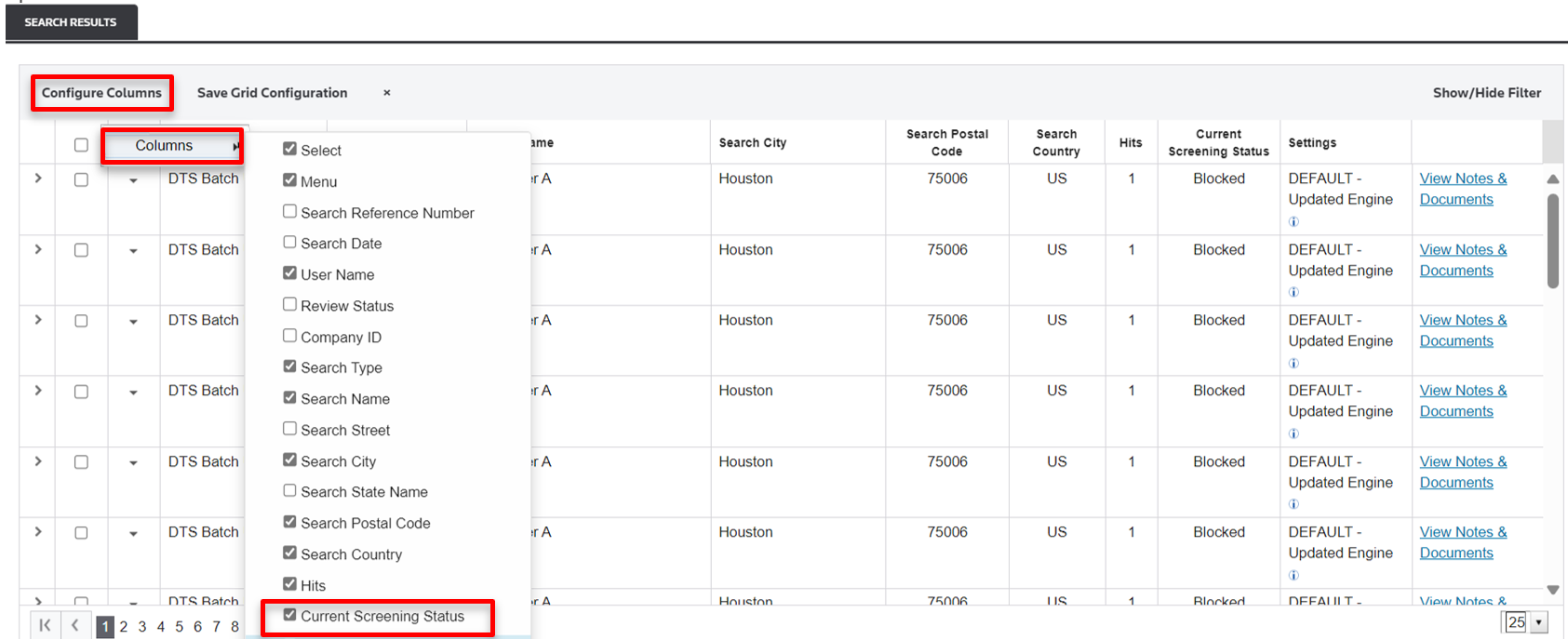Go to the previous page arrow
The height and width of the screenshot is (639, 1568).
(75, 626)
